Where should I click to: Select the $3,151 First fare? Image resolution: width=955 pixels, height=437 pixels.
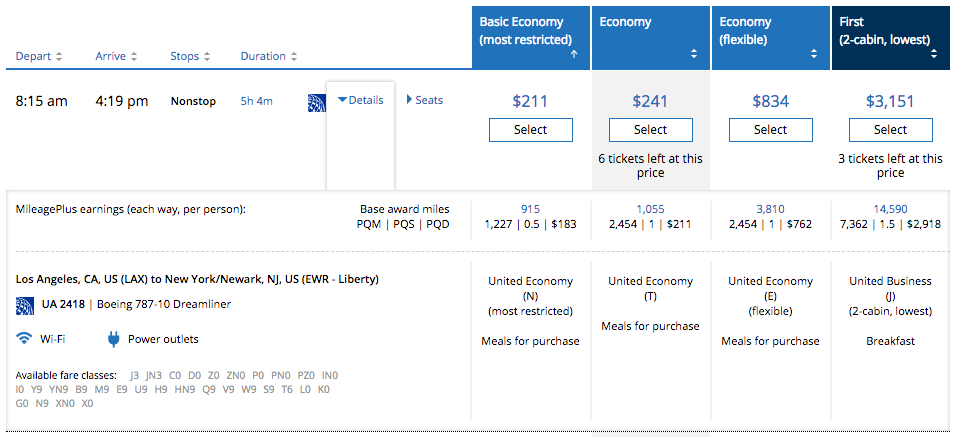891,130
